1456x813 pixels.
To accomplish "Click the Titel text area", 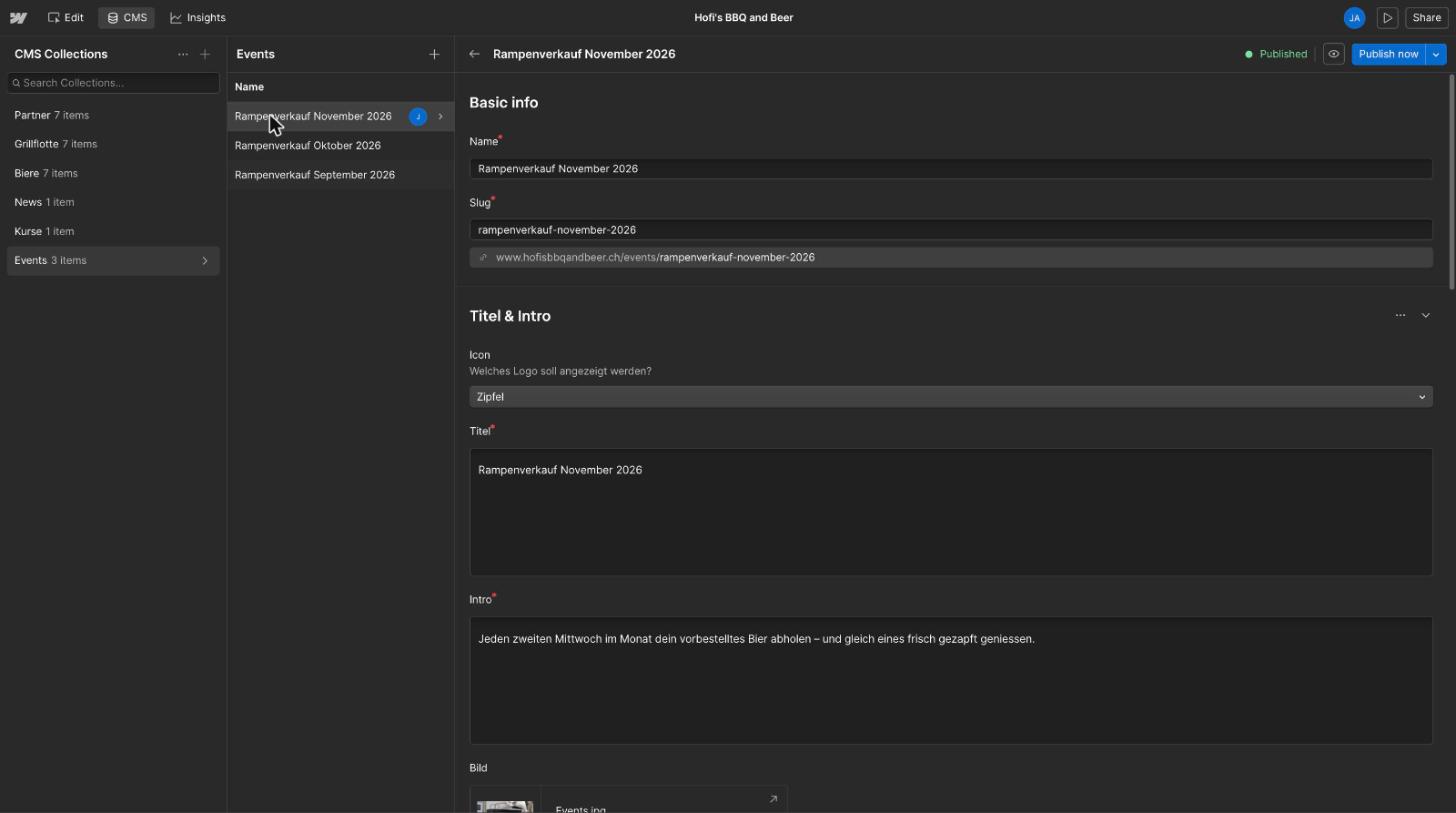I will pyautogui.click(x=951, y=512).
